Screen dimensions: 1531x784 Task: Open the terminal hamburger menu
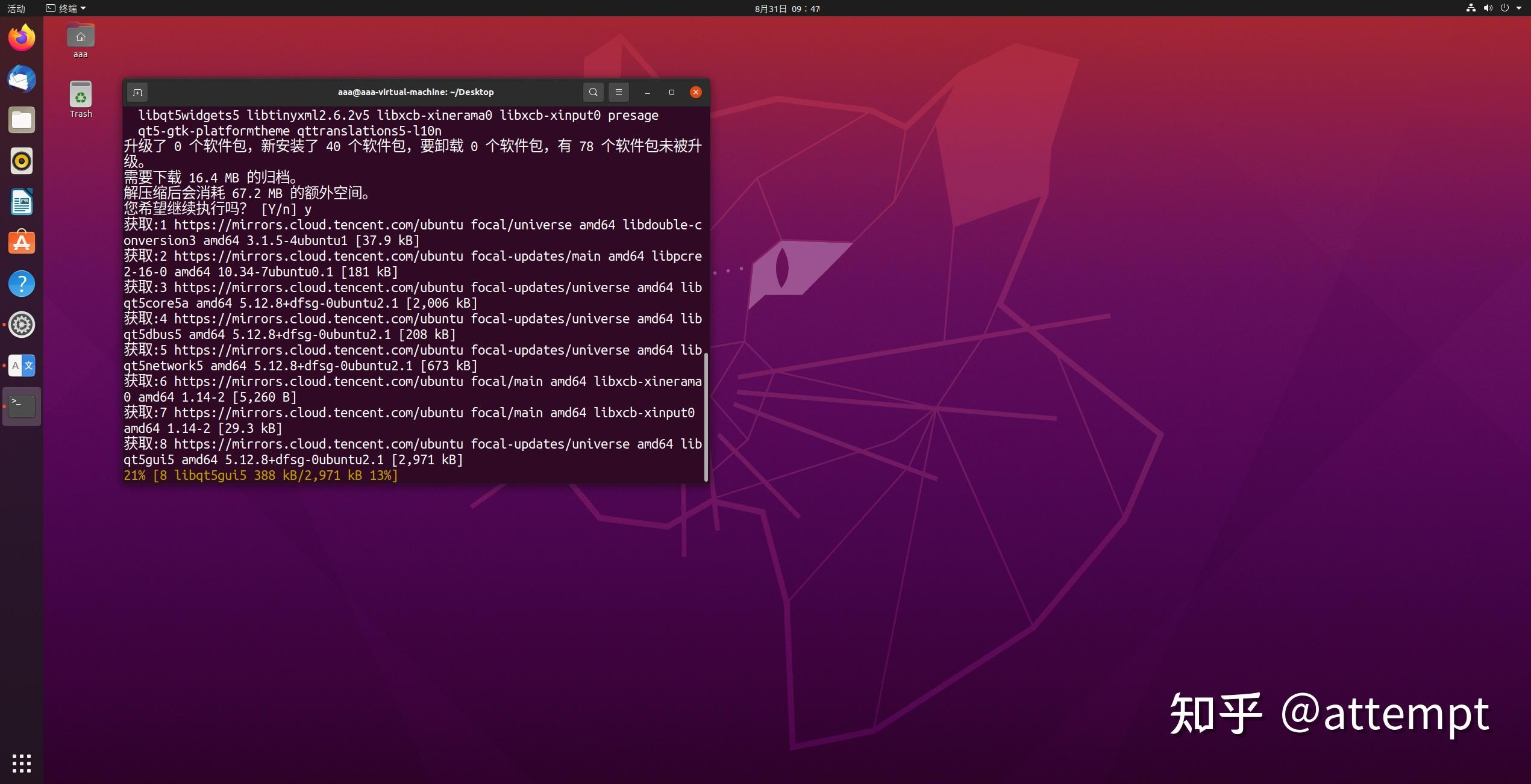pyautogui.click(x=618, y=92)
